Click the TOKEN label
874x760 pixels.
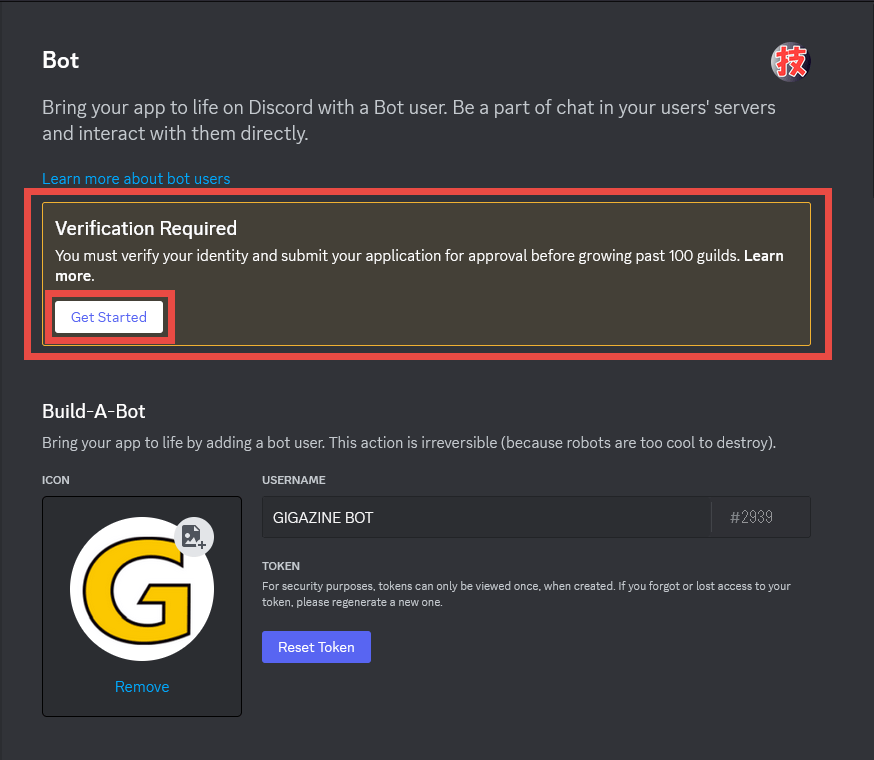click(281, 566)
